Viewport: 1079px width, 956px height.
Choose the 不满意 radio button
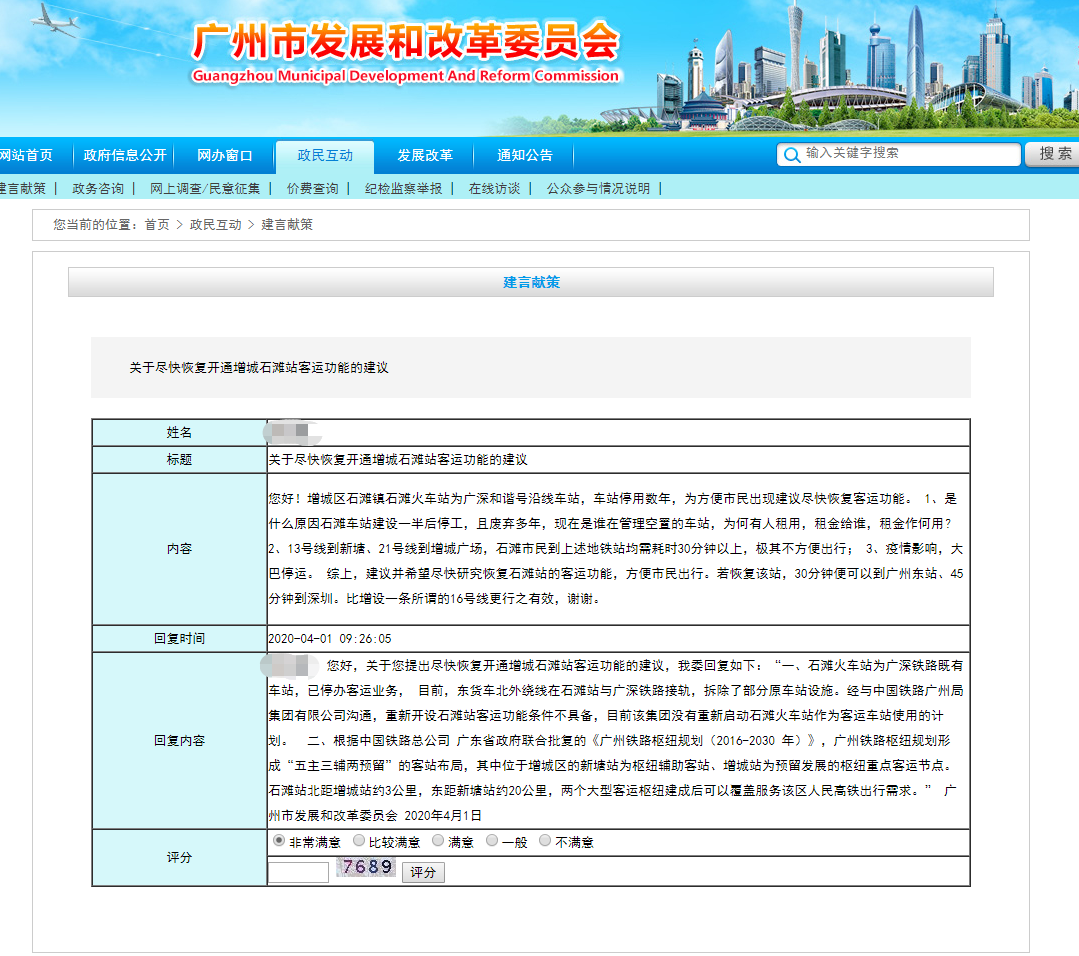click(545, 841)
